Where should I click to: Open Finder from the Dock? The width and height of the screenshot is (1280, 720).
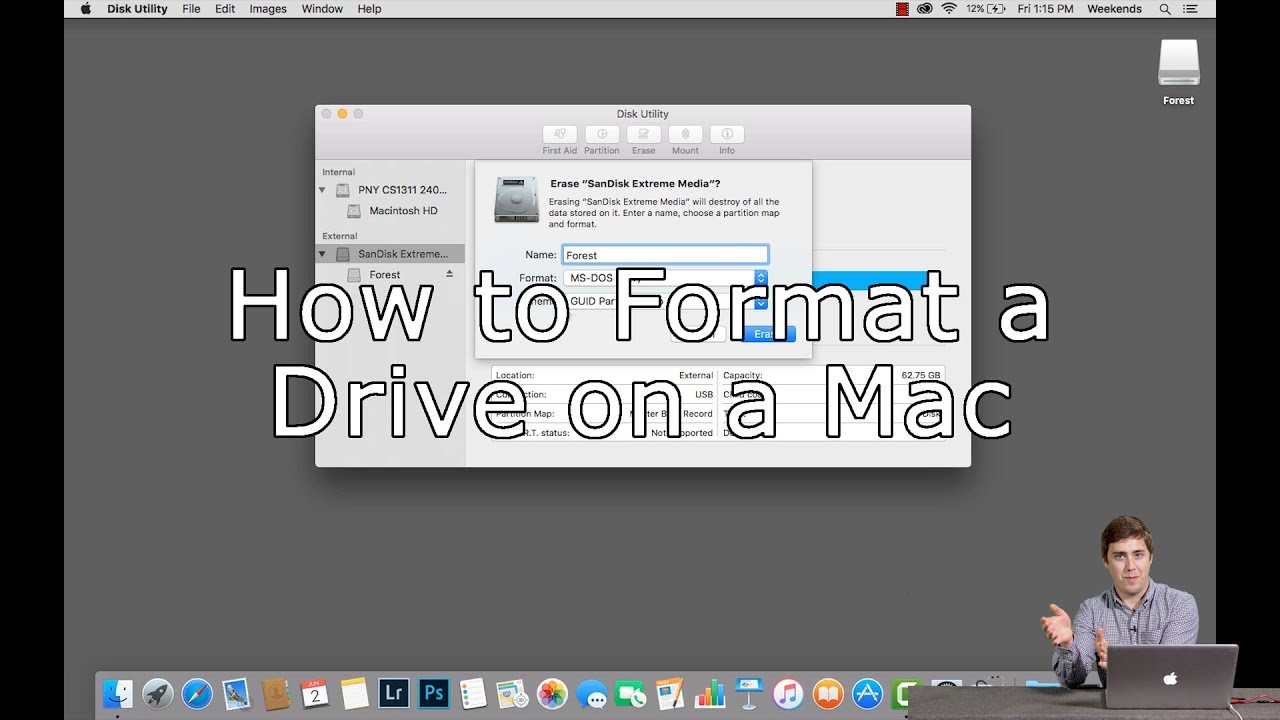coord(118,694)
